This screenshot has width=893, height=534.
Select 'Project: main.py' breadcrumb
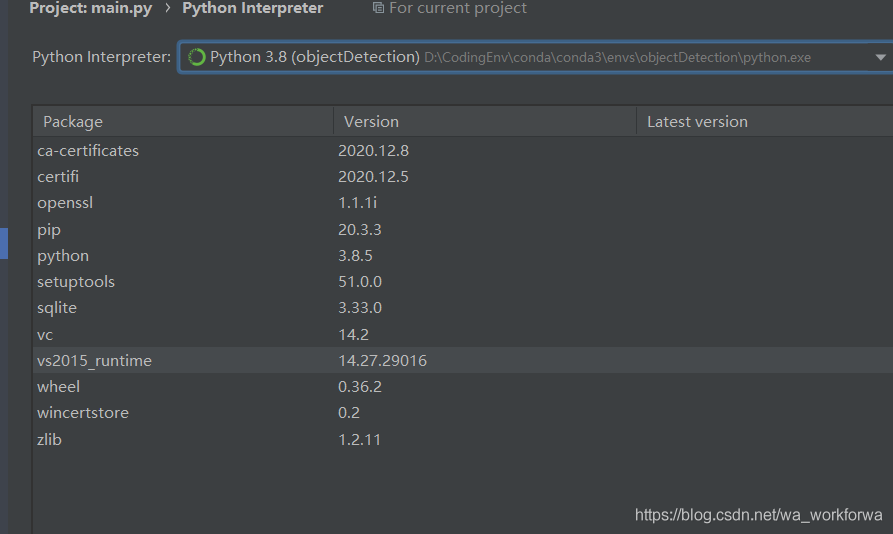(91, 8)
